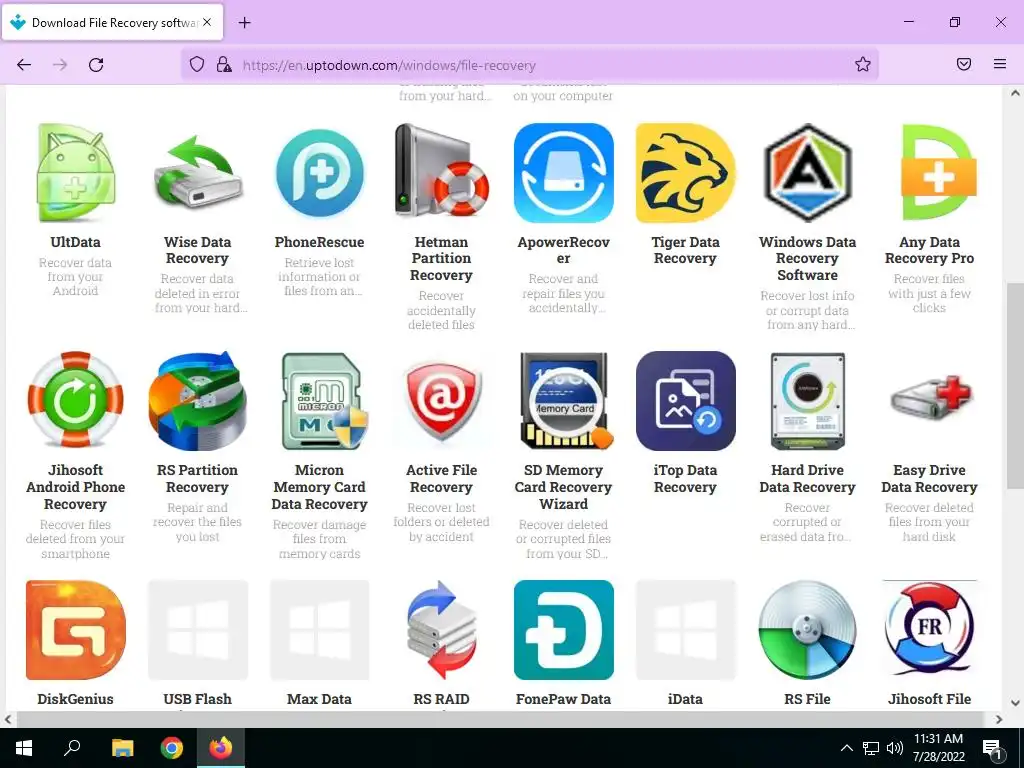Image resolution: width=1024 pixels, height=768 pixels.
Task: Open the RS File disc icon
Action: pyautogui.click(x=808, y=630)
